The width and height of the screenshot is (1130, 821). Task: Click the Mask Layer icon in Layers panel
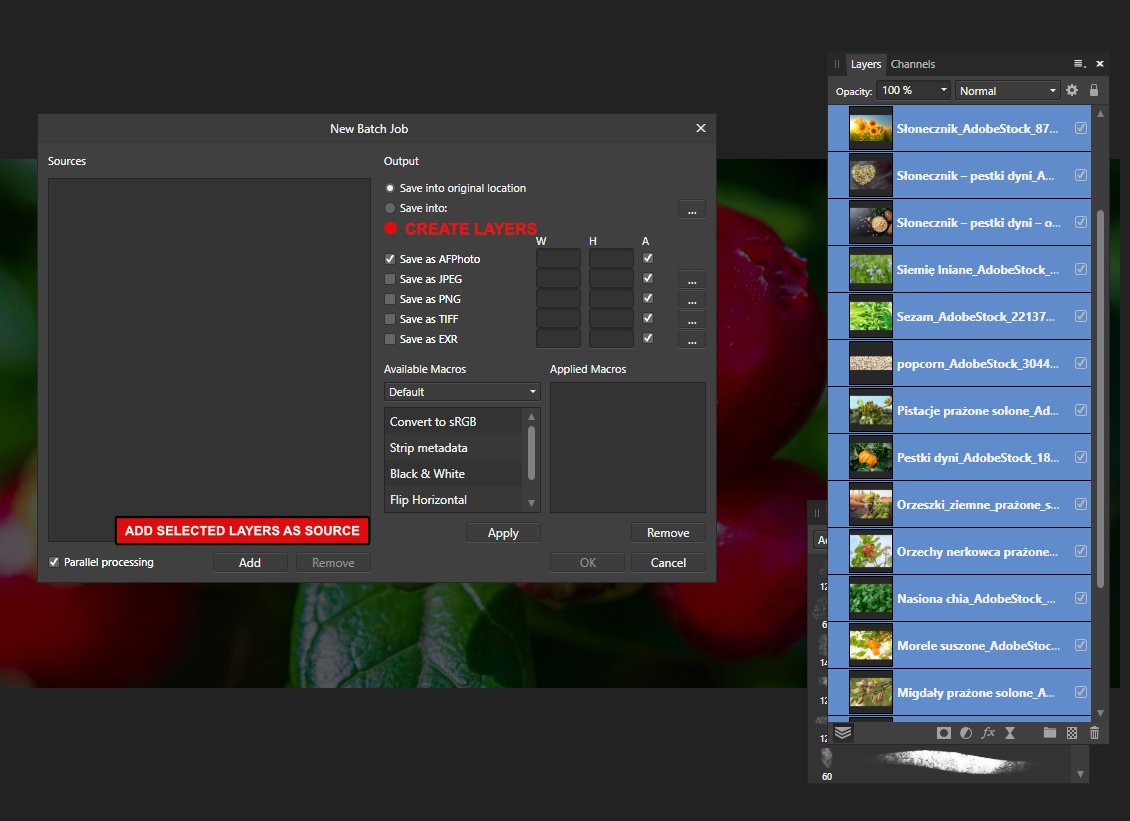943,733
